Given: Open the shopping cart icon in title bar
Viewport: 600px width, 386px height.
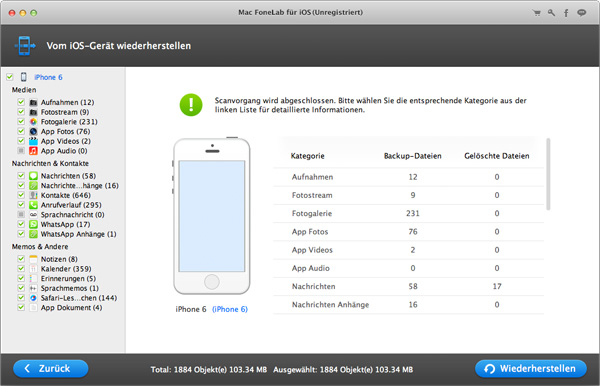Looking at the screenshot, I should point(537,13).
